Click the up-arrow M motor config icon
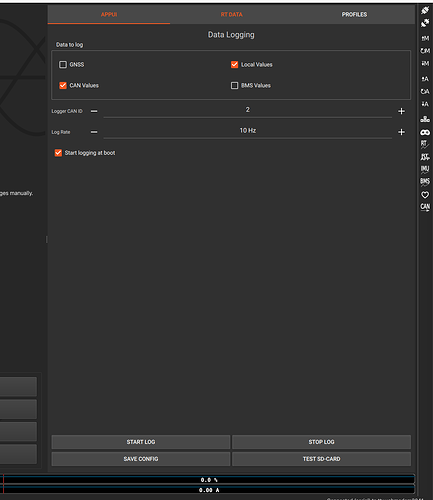 425,38
